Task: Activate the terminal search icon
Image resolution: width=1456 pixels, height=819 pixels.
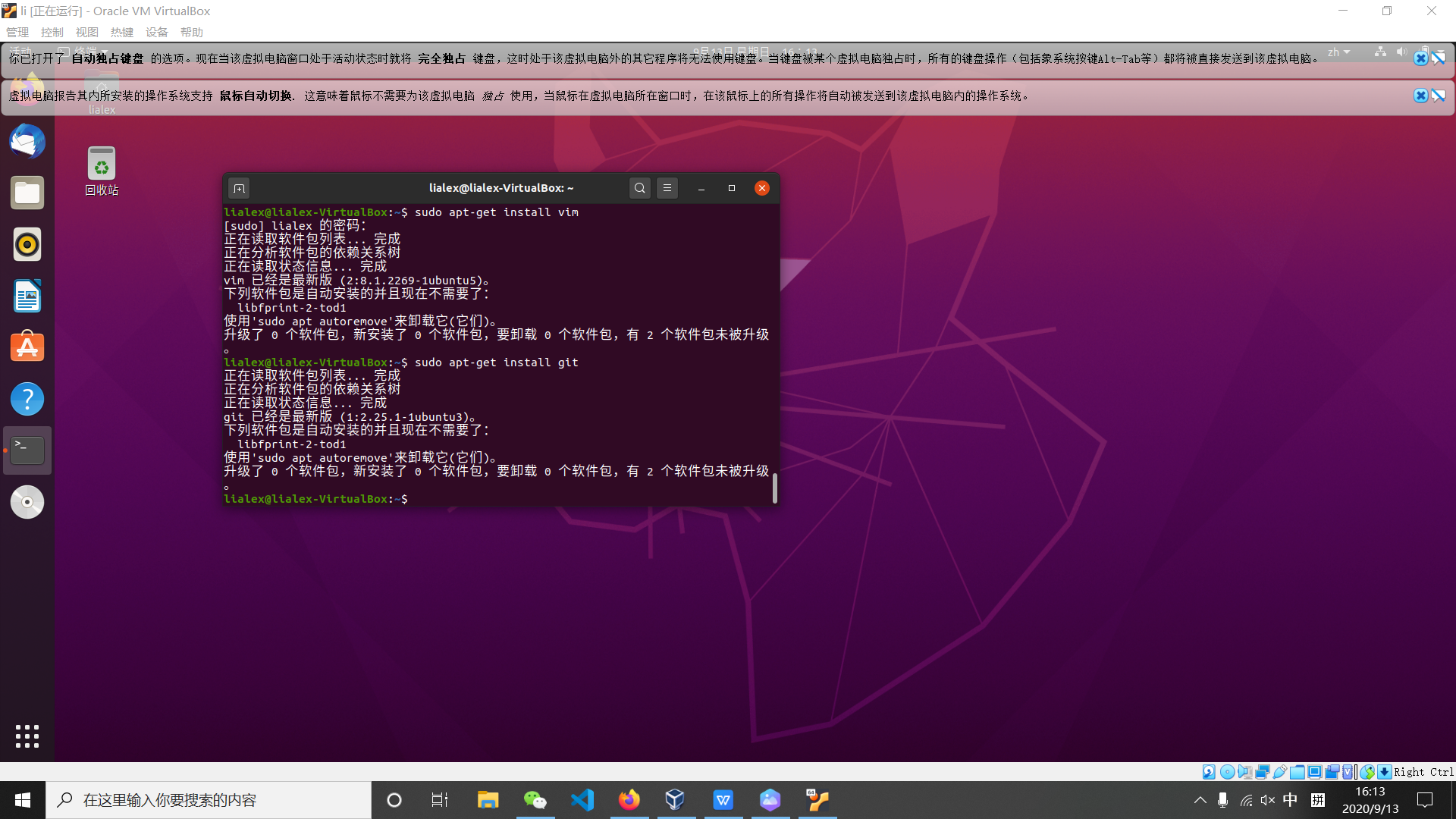Action: [639, 187]
